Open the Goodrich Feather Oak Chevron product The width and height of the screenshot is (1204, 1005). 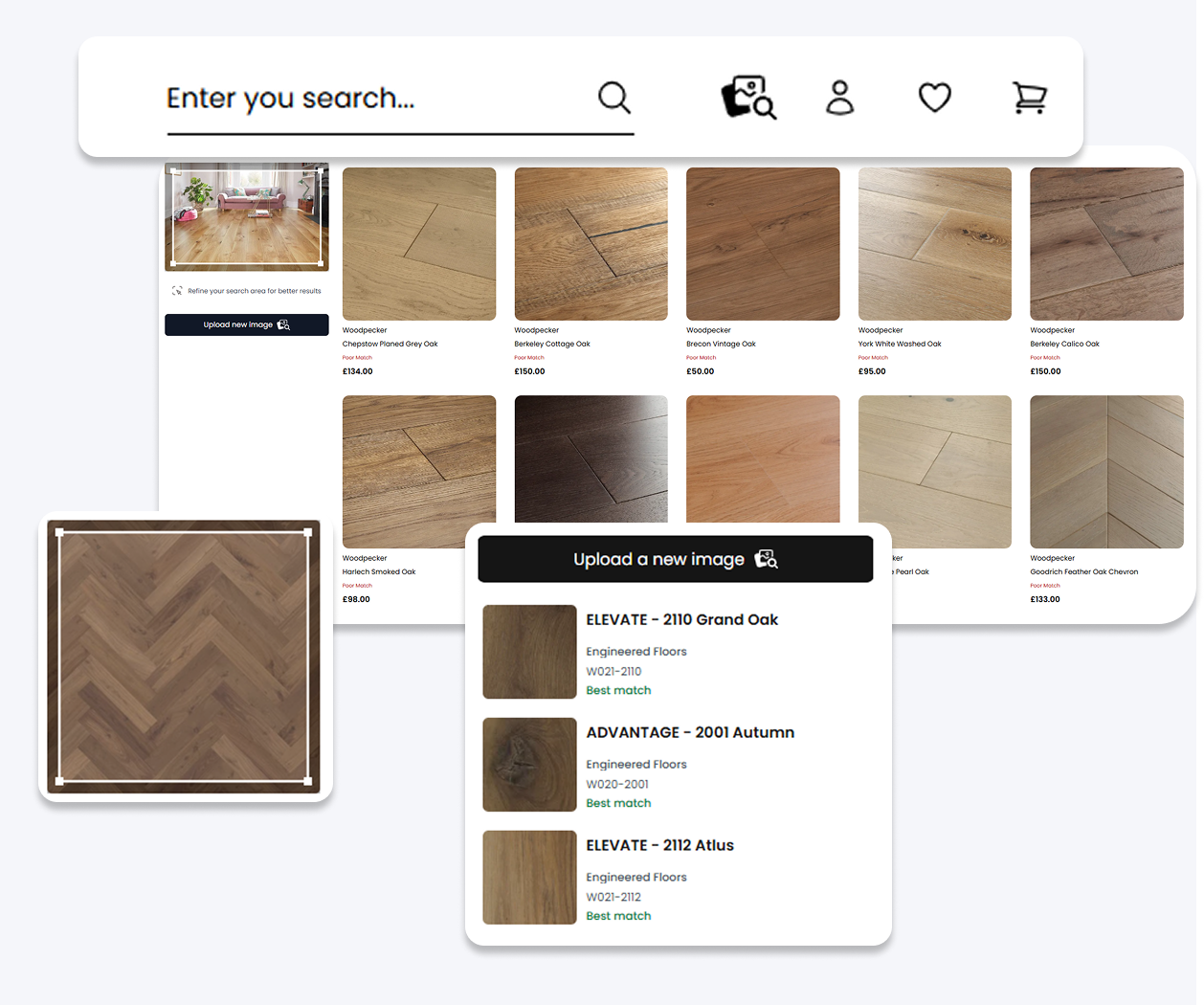[x=1106, y=472]
